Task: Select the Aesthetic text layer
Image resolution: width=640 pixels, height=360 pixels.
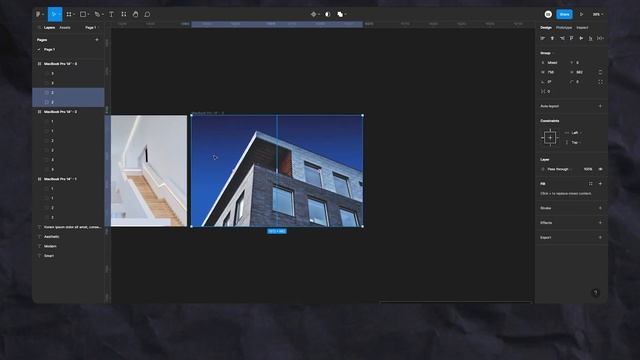Action: point(51,237)
